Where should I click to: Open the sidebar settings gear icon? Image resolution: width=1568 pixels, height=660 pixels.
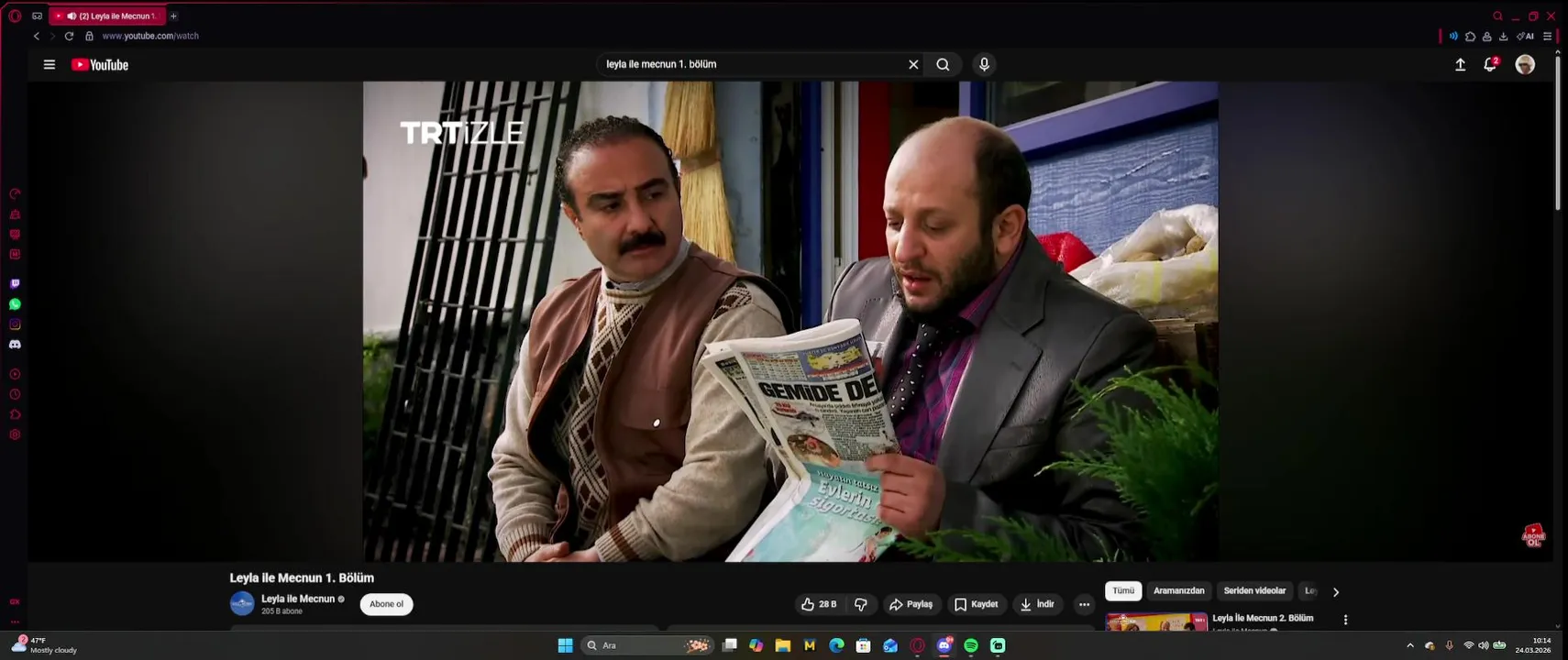[x=15, y=434]
